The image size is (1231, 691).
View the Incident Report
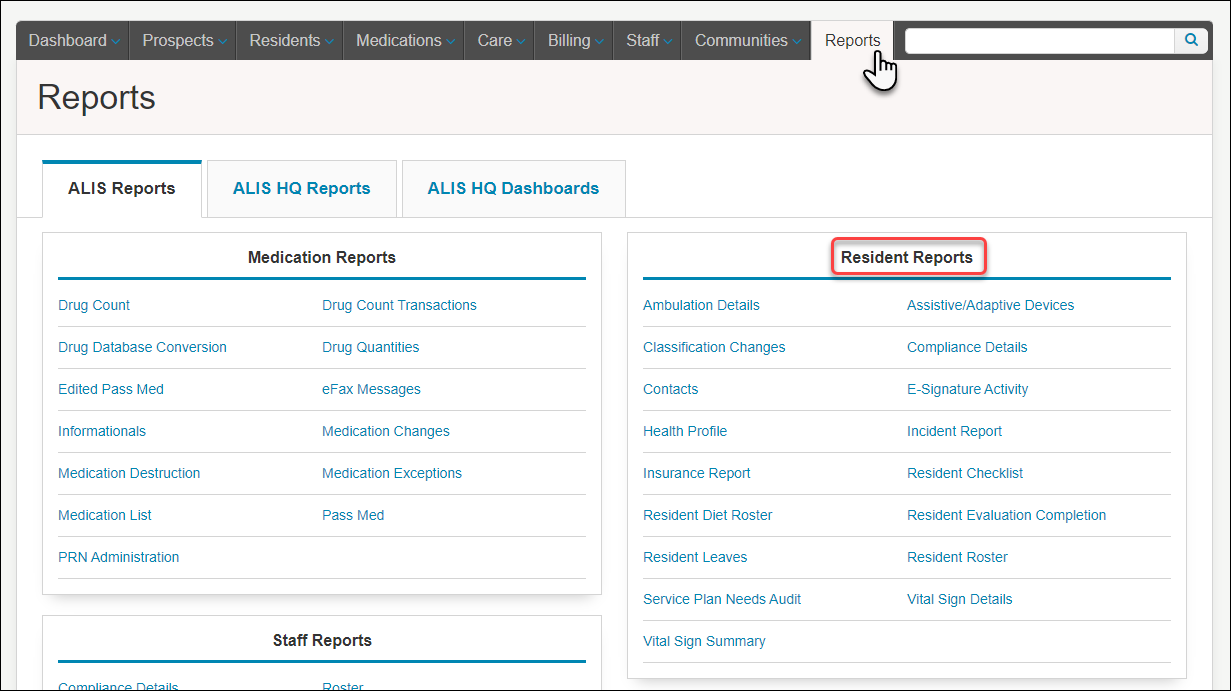tap(954, 431)
